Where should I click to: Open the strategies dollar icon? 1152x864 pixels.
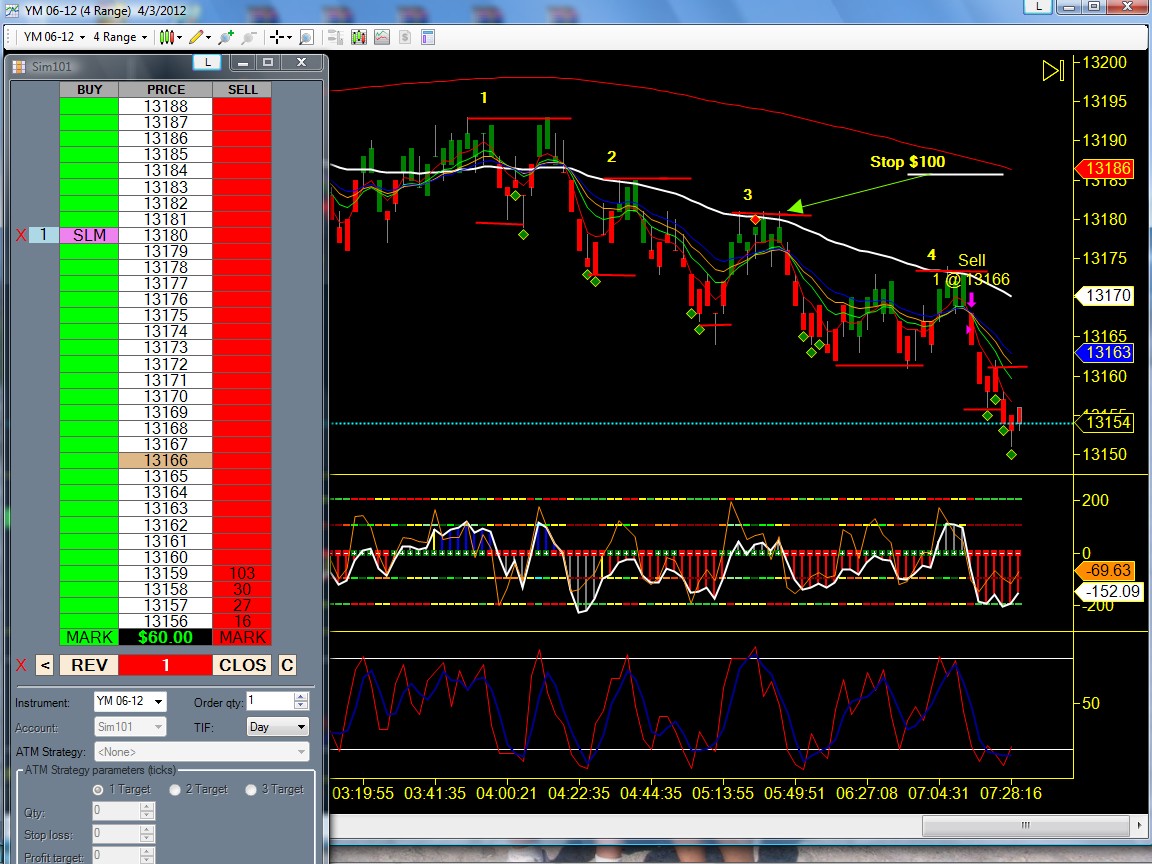(405, 37)
